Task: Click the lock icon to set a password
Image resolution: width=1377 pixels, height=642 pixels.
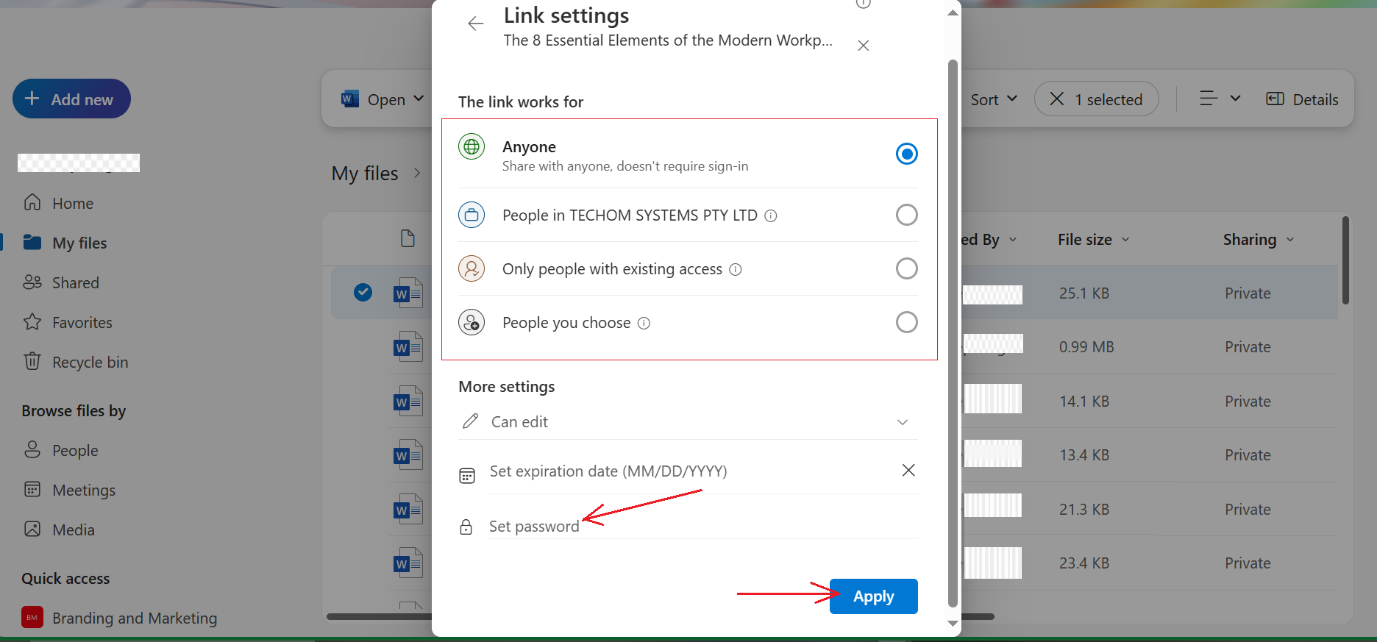Action: (x=467, y=525)
